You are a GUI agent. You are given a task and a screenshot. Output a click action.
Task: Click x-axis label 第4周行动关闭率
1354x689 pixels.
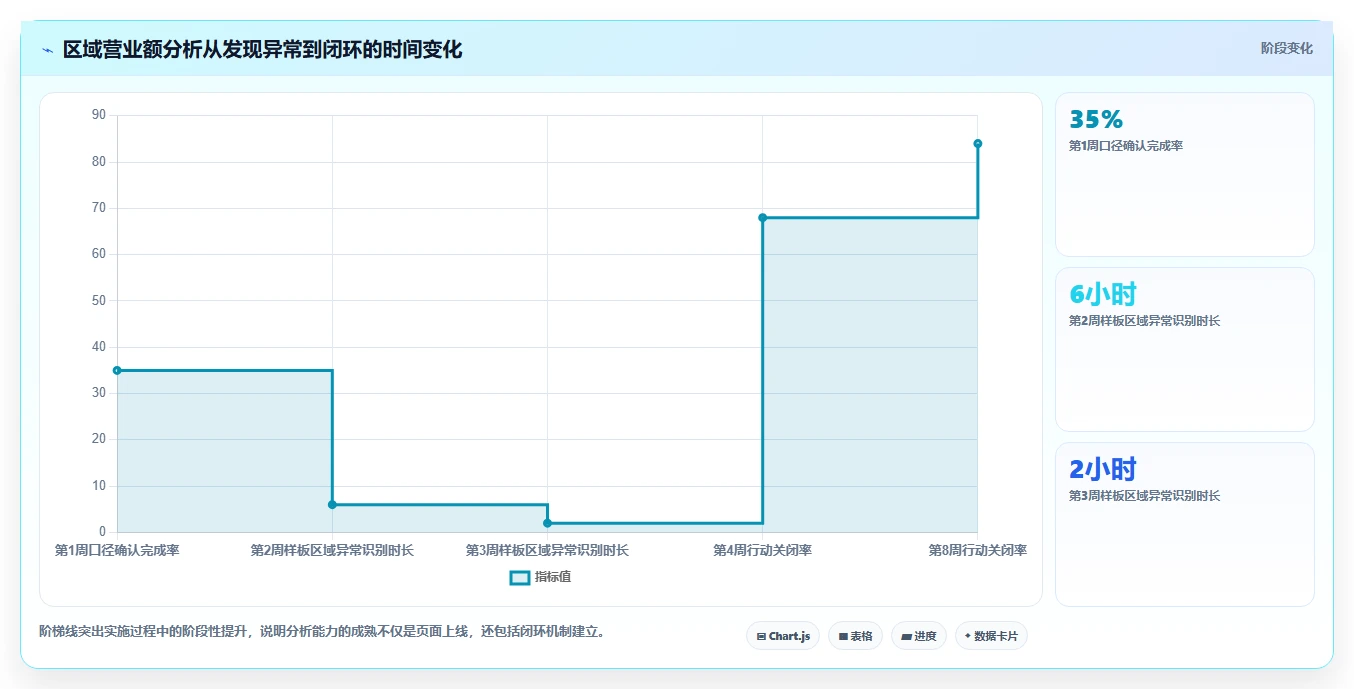[x=762, y=550]
